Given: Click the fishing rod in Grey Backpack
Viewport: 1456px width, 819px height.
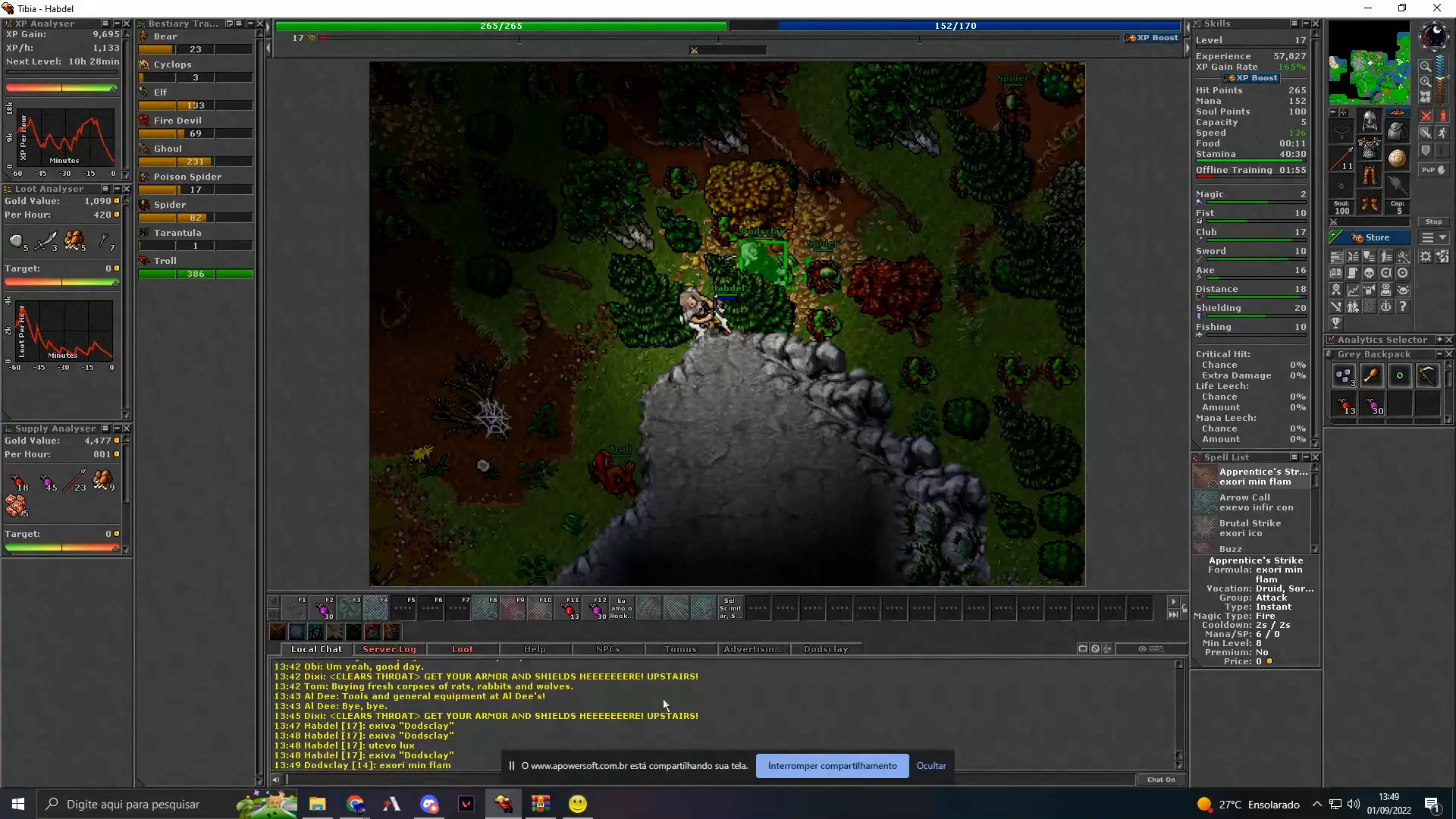Looking at the screenshot, I should click(x=1427, y=375).
